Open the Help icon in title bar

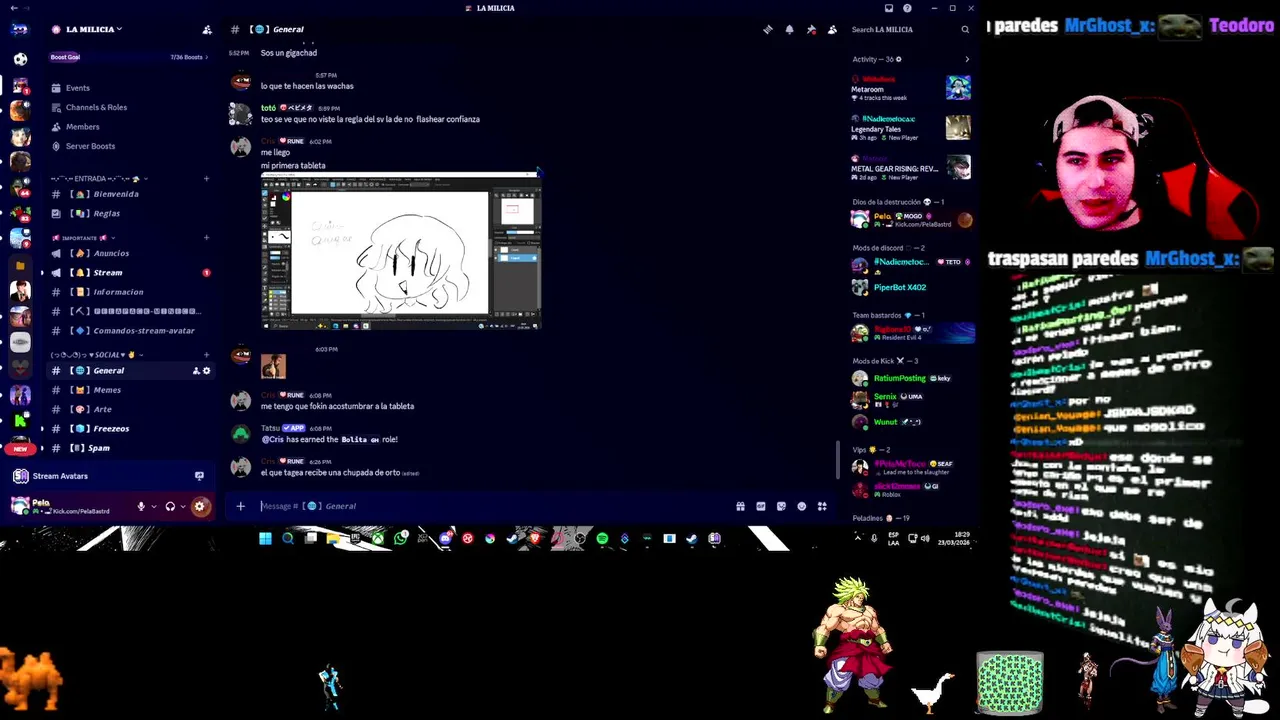tap(907, 8)
